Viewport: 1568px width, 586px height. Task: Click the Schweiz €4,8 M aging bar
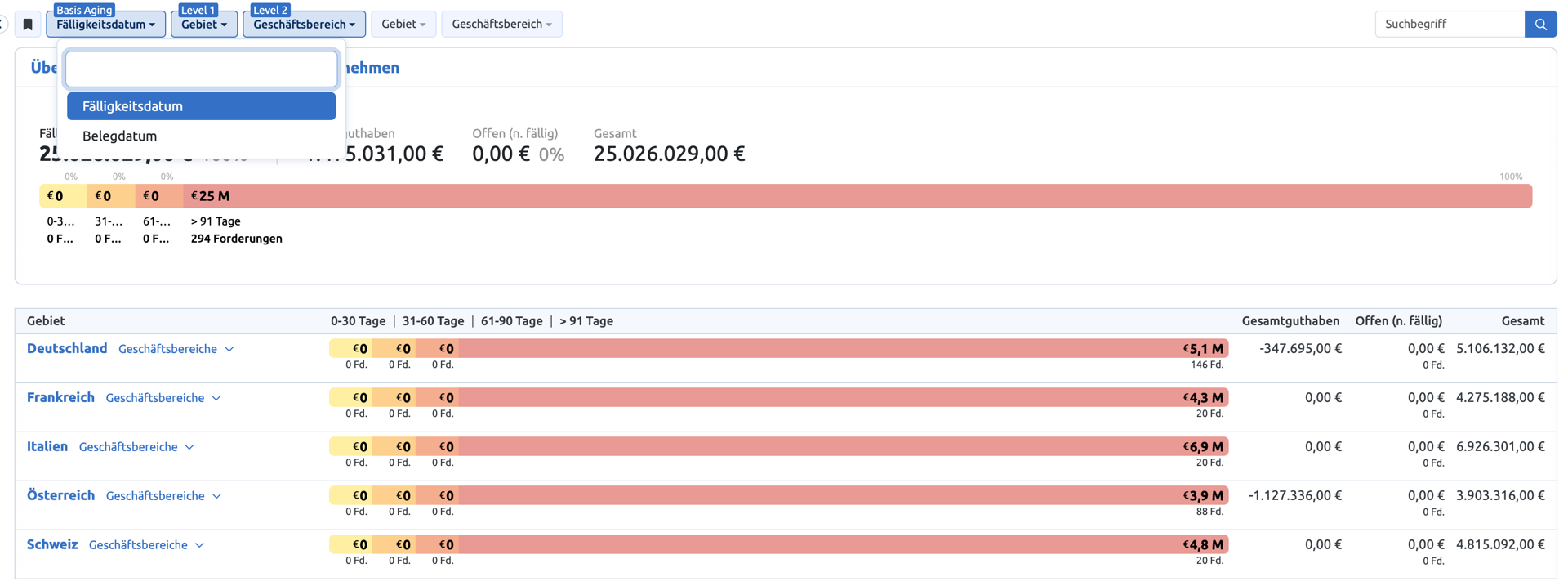pos(844,545)
